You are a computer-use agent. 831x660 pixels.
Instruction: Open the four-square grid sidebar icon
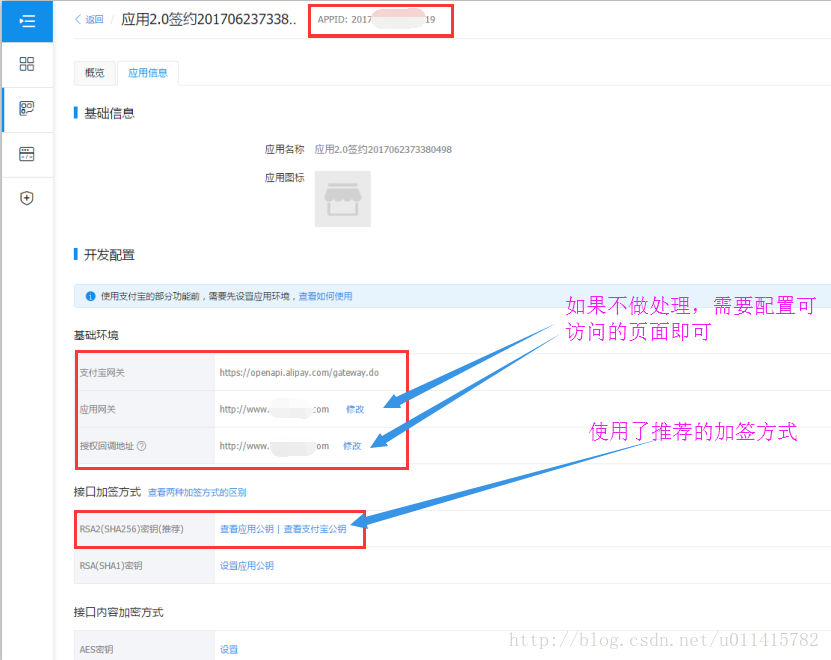[27, 64]
